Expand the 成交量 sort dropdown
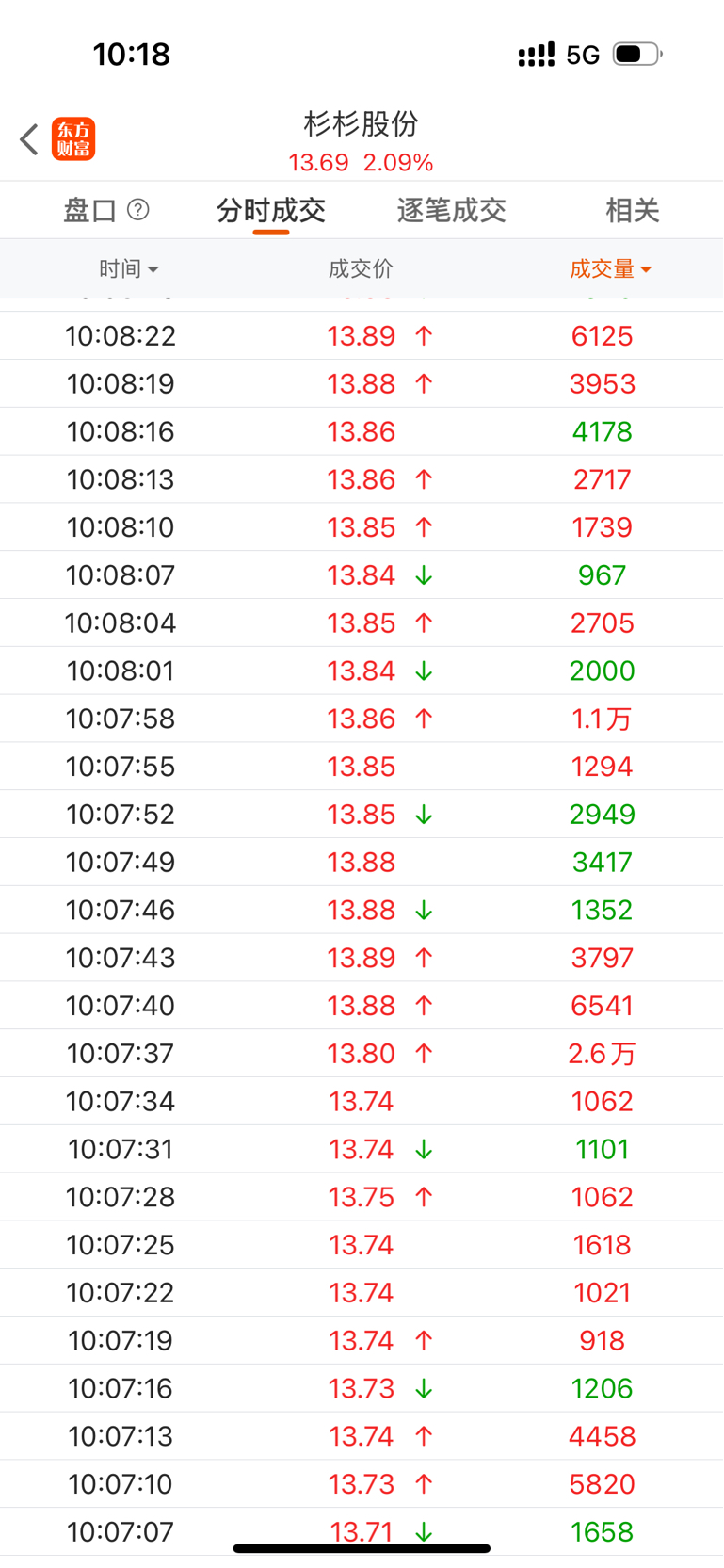Viewport: 724px width, 1568px height. coord(610,269)
